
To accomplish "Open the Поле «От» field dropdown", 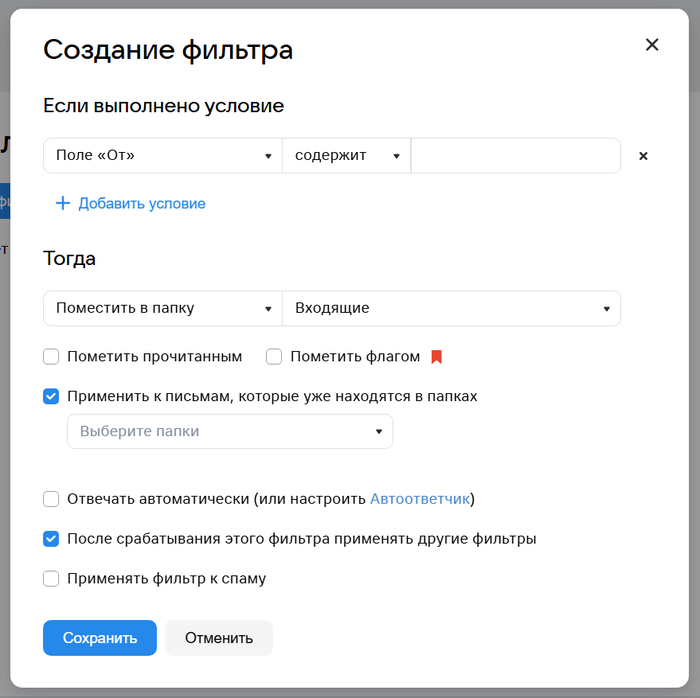I will (163, 156).
